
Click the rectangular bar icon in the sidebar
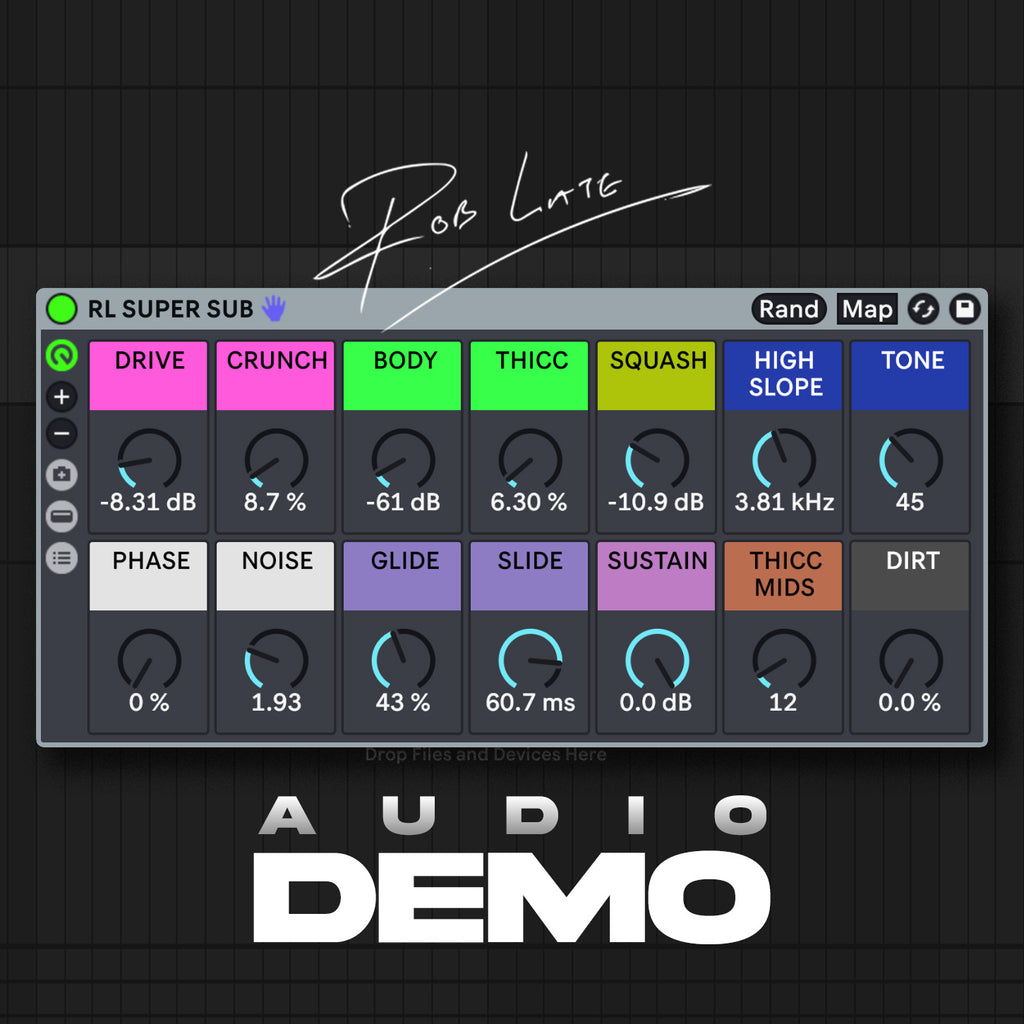[x=62, y=517]
